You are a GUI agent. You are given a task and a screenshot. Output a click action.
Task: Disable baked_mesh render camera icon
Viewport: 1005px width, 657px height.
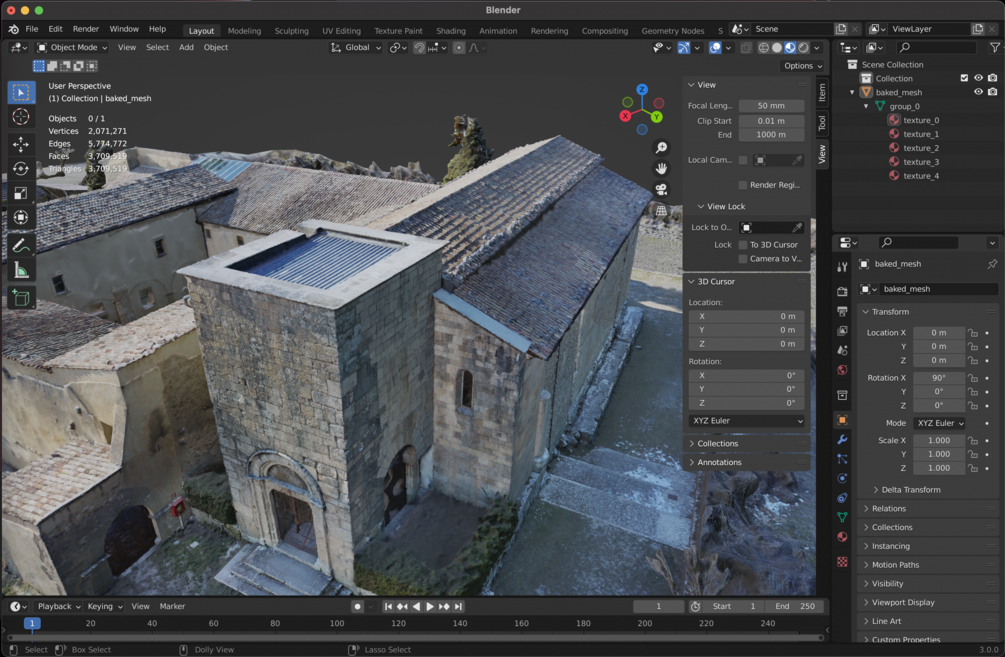992,92
